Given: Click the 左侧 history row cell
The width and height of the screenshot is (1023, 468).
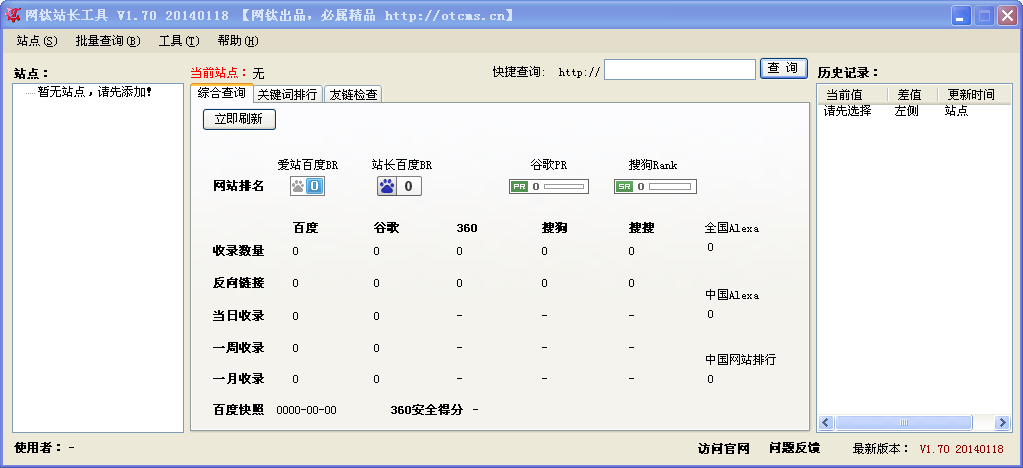Looking at the screenshot, I should point(906,111).
